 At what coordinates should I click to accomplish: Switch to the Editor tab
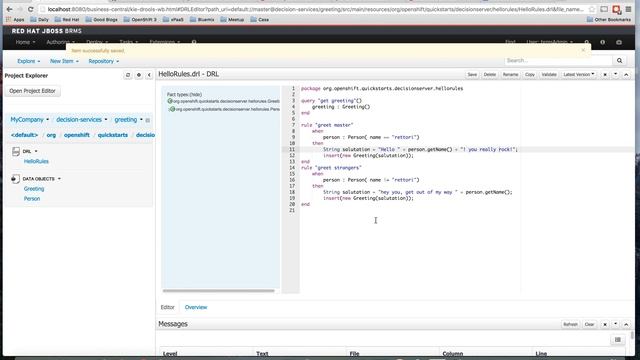[167, 307]
